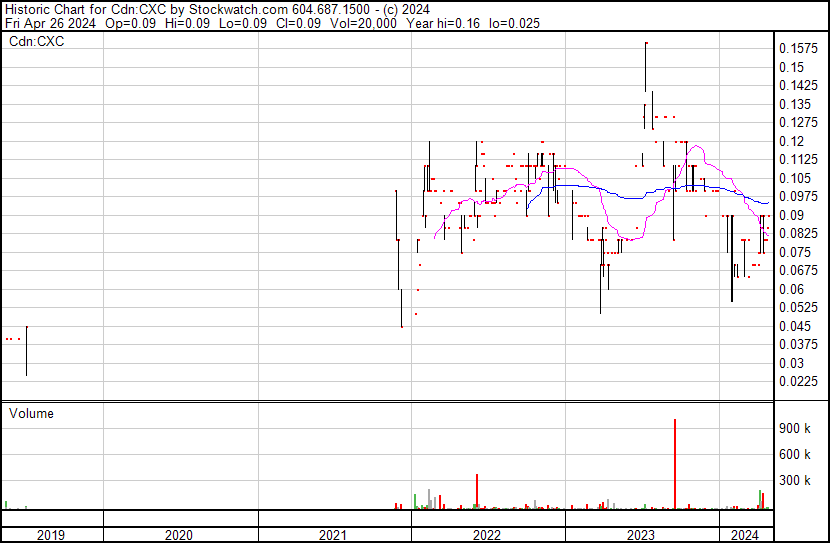The width and height of the screenshot is (830, 543).
Task: Click the Vol=20,000 header value
Action: tap(363, 23)
